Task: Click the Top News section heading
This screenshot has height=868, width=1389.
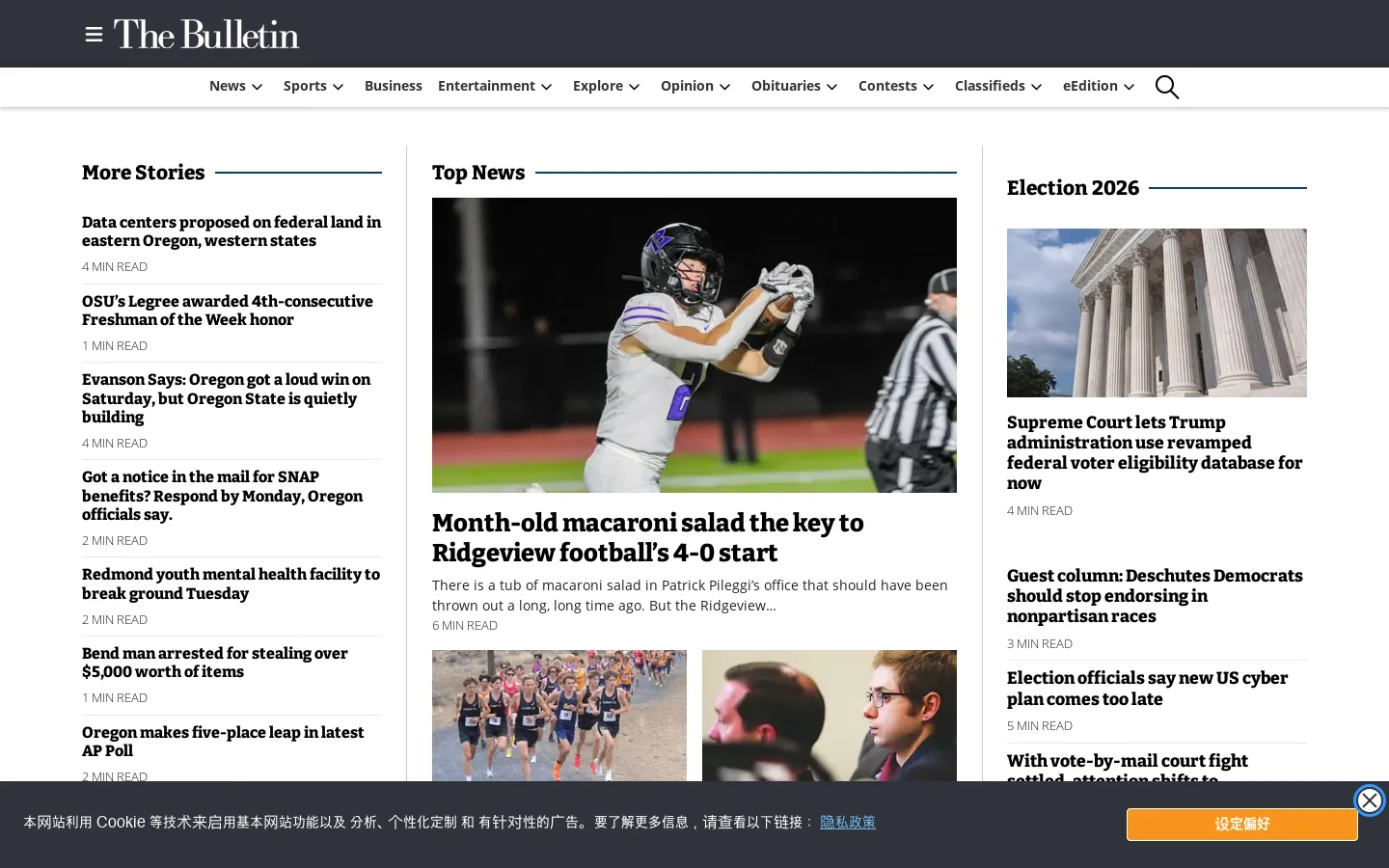Action: coord(478,173)
